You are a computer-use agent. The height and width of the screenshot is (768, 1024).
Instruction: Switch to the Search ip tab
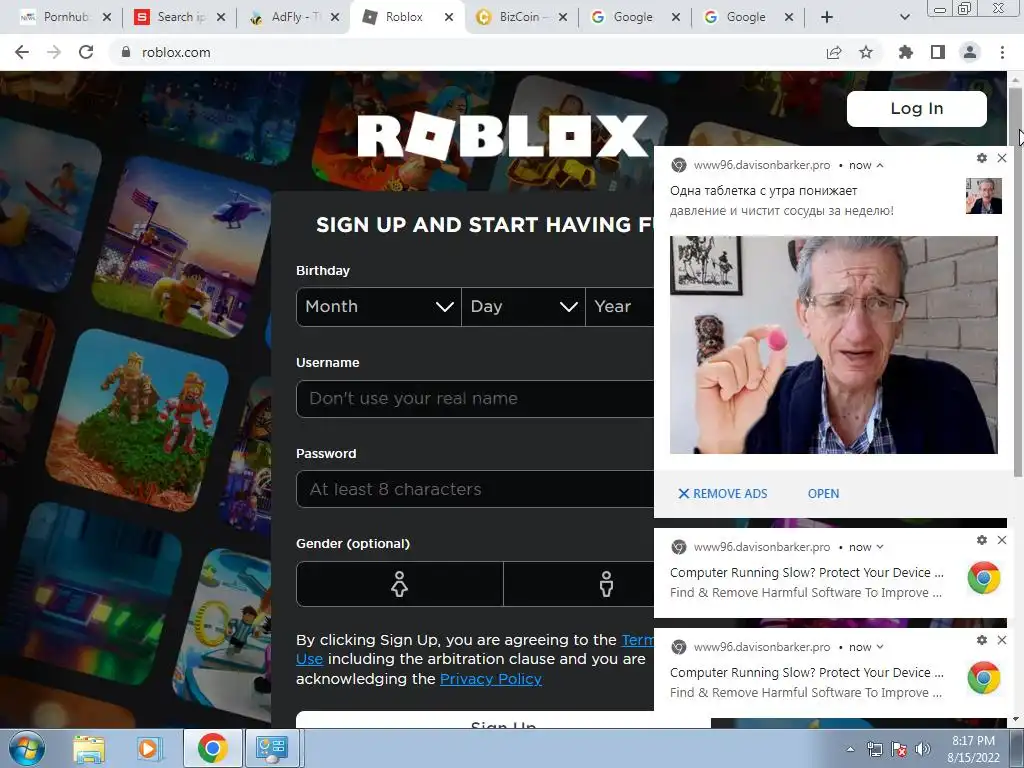click(x=179, y=17)
